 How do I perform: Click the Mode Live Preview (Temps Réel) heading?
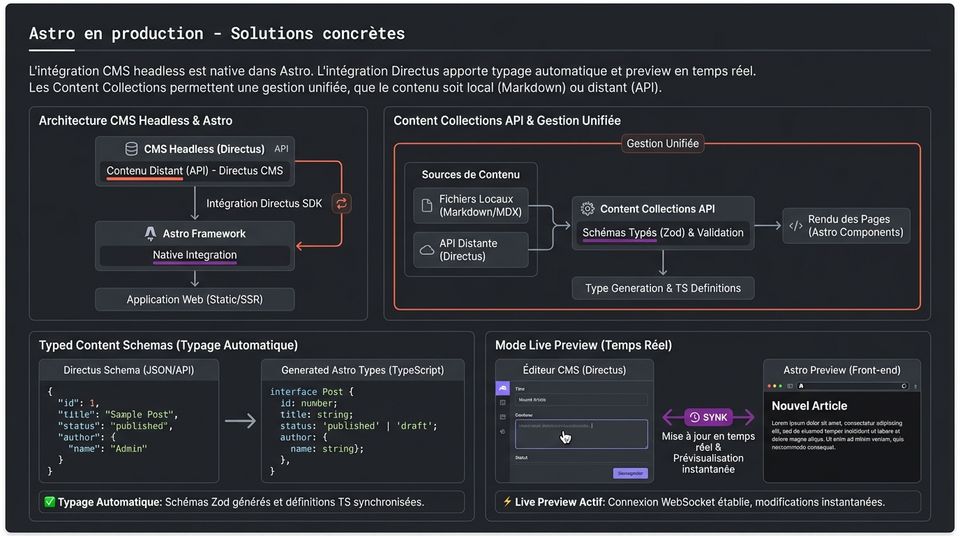583,345
